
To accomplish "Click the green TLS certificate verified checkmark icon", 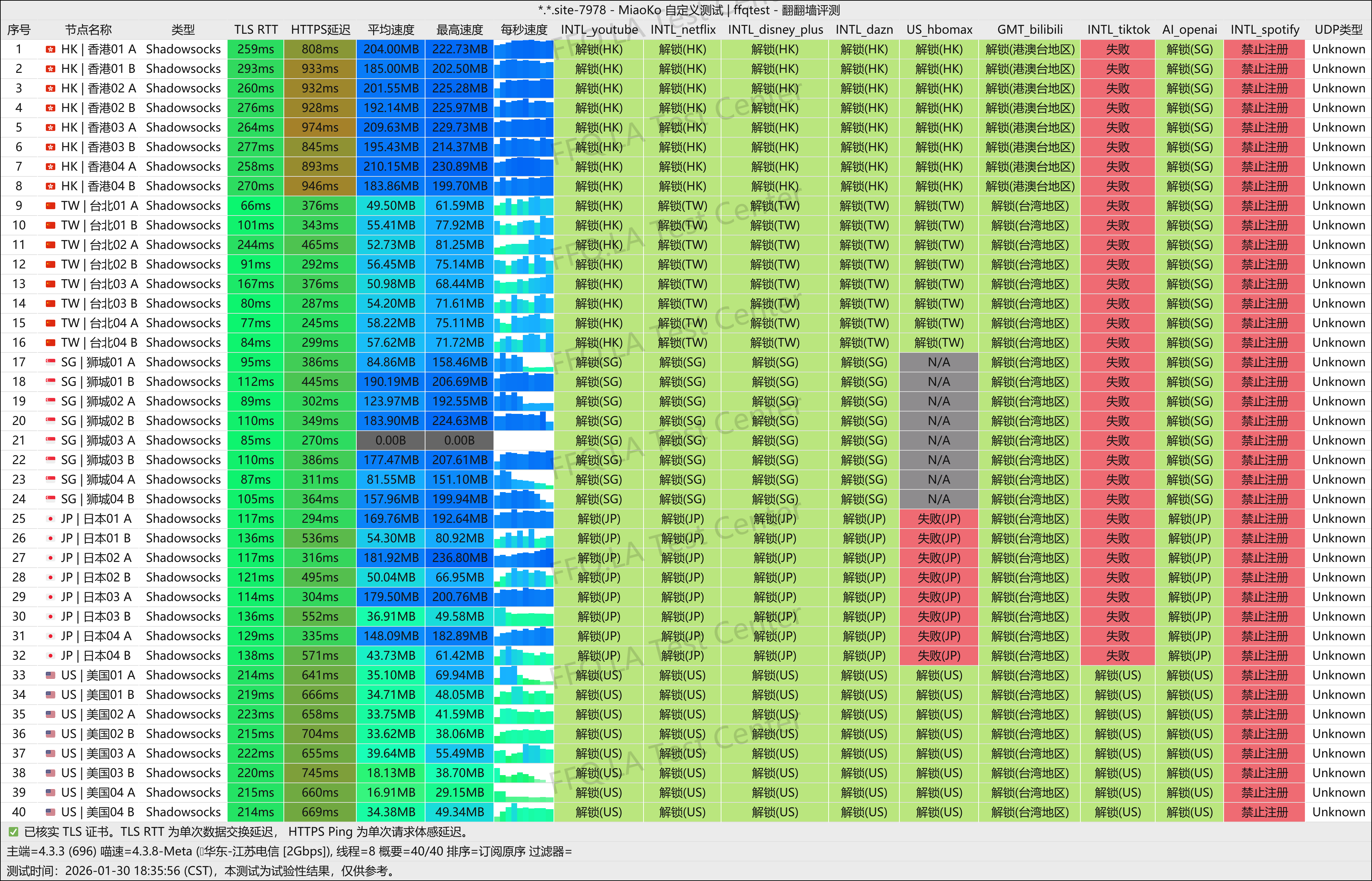I will (x=13, y=832).
